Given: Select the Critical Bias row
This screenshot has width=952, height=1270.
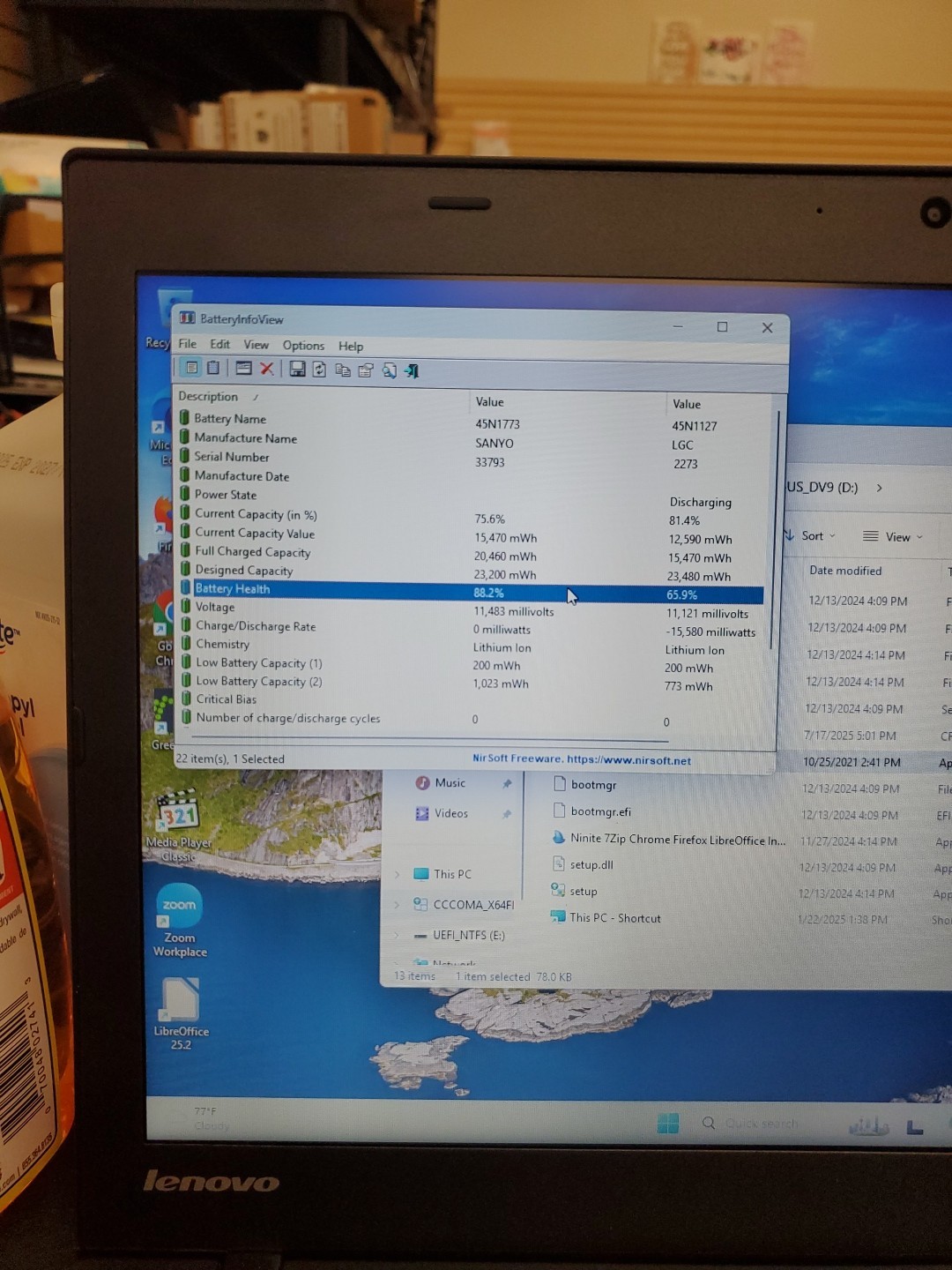Looking at the screenshot, I should pyautogui.click(x=472, y=700).
